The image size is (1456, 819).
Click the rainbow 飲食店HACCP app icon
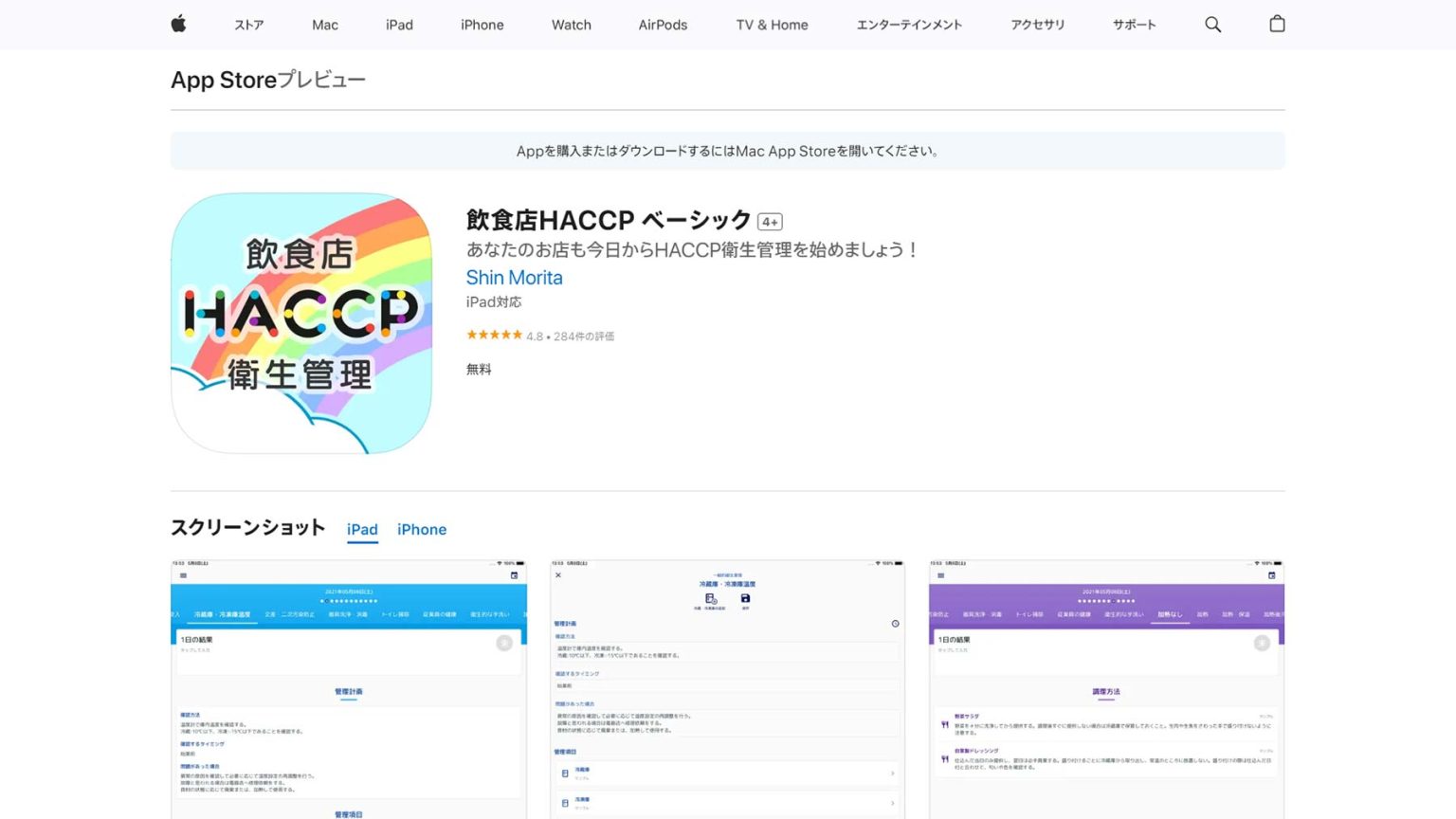click(300, 322)
